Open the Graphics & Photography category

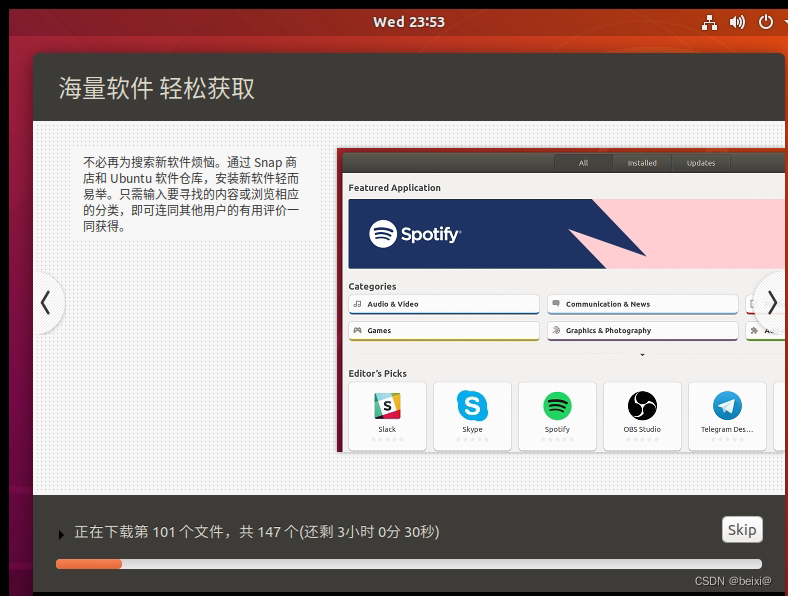pos(642,331)
